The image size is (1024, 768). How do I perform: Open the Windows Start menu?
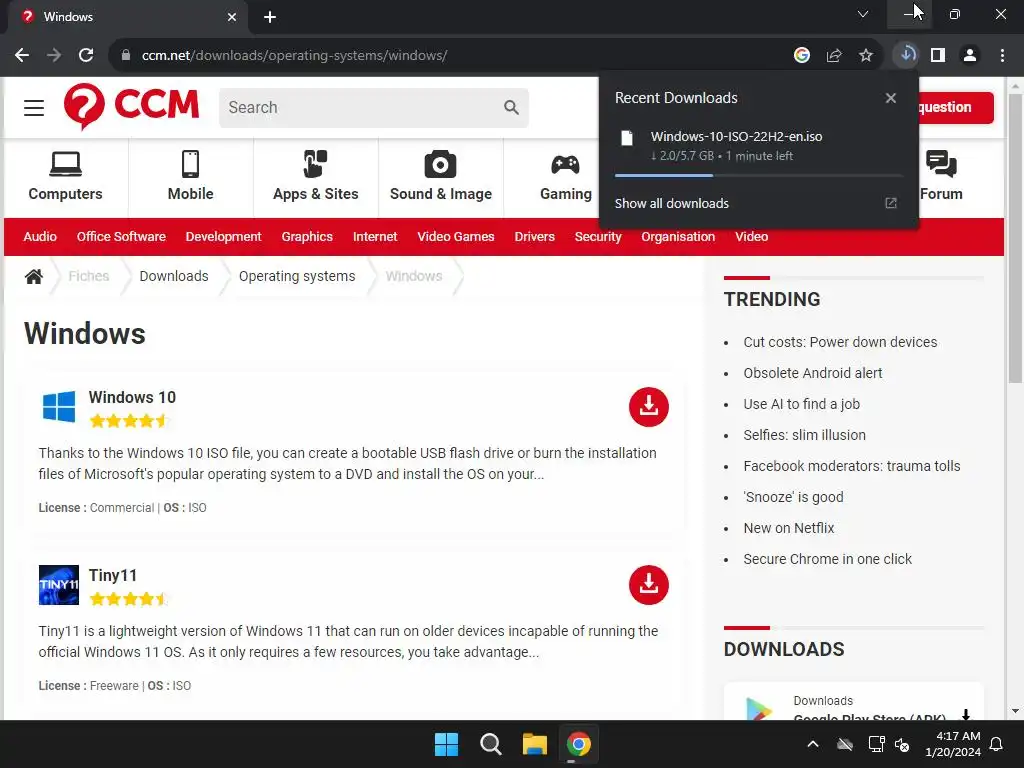[447, 744]
